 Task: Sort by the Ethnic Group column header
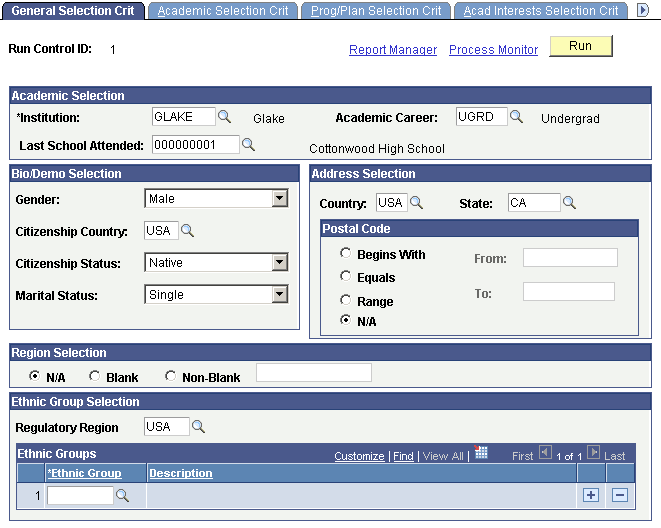pos(84,473)
